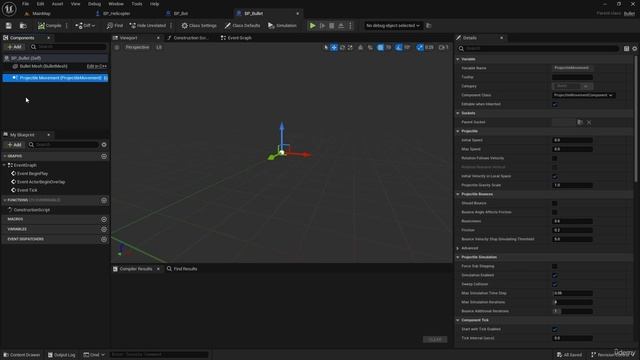Screen dimensions: 640x360
Task: Click the green Play button
Action: tap(312, 26)
